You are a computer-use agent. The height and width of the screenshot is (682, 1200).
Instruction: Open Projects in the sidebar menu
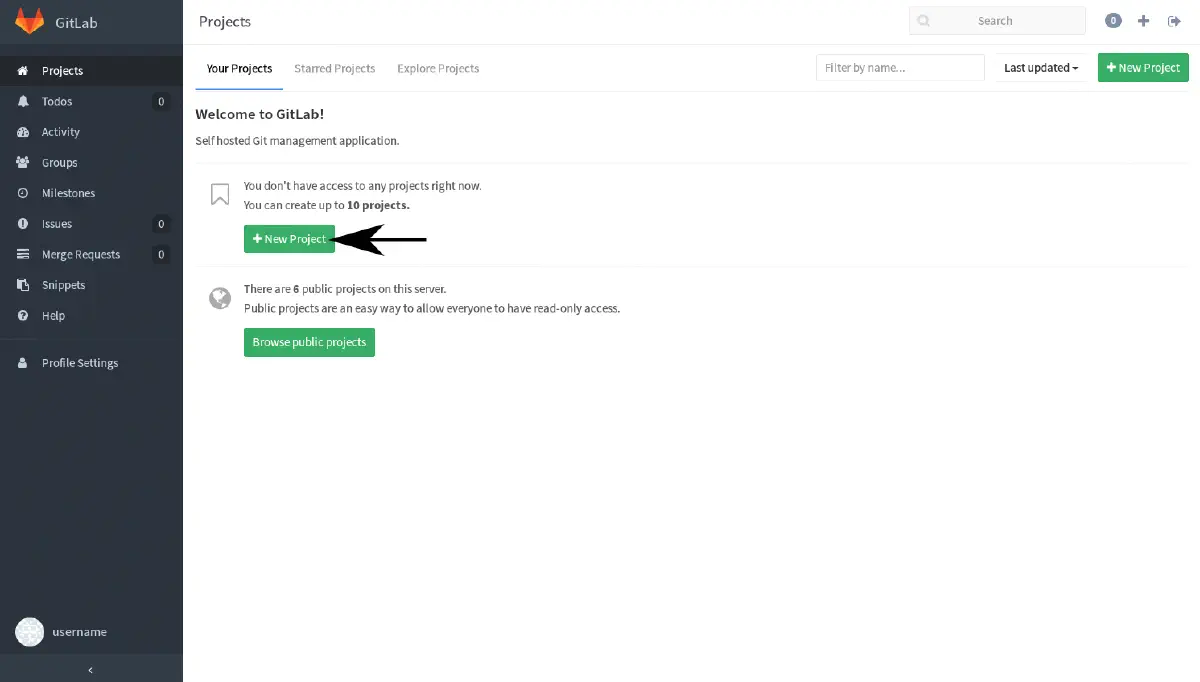tap(91, 71)
